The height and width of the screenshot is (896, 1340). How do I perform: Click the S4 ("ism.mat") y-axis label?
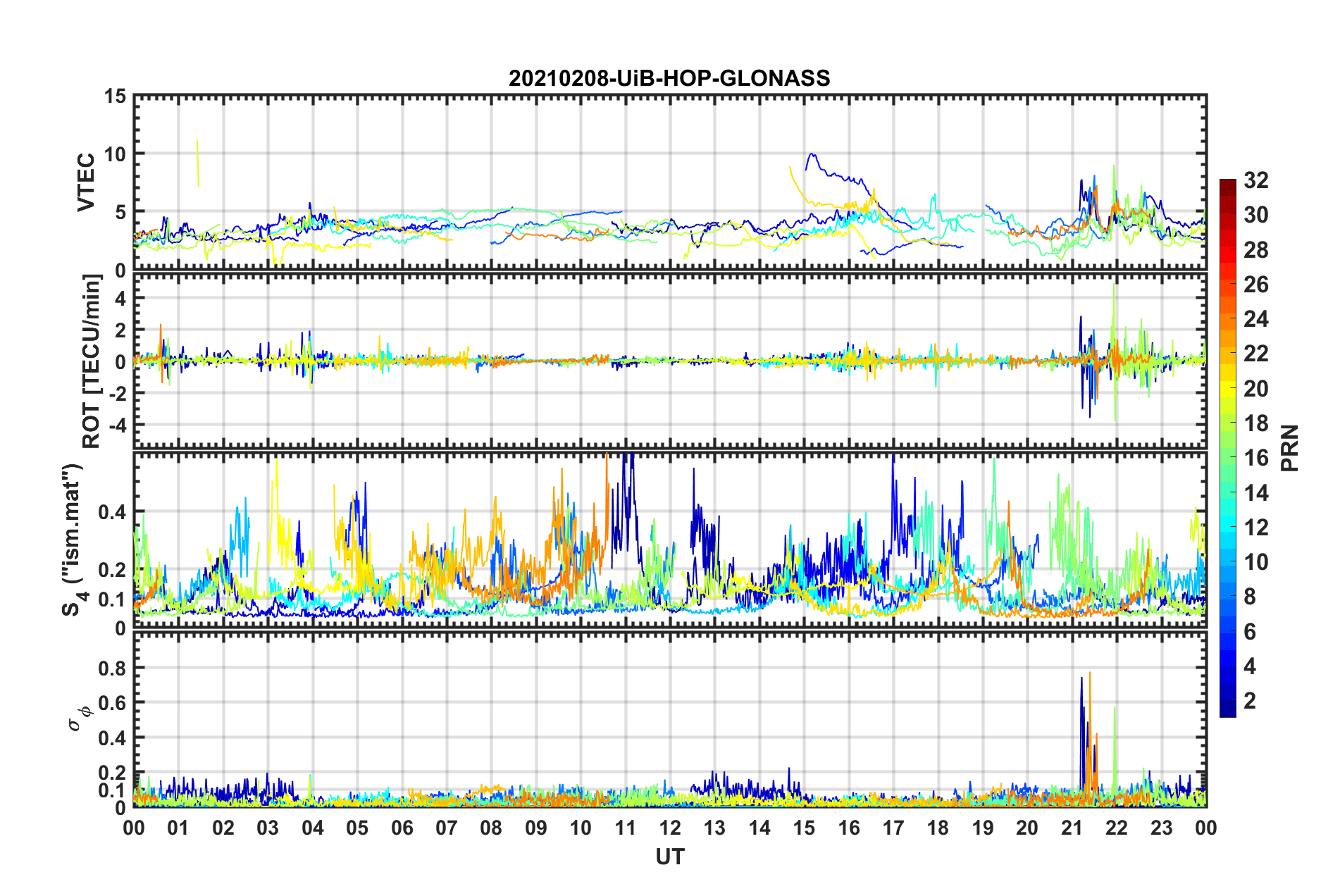[x=74, y=540]
